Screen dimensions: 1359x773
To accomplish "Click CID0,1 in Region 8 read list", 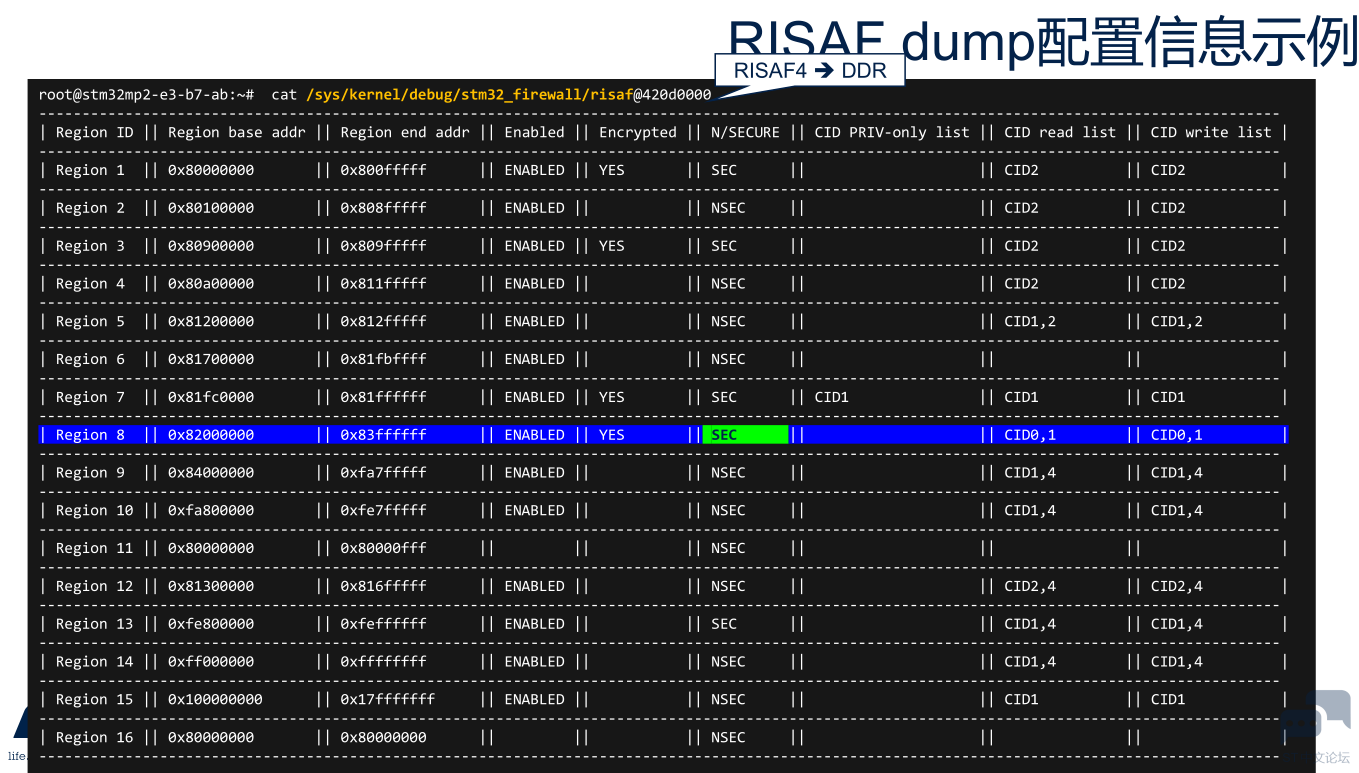I will (1030, 435).
